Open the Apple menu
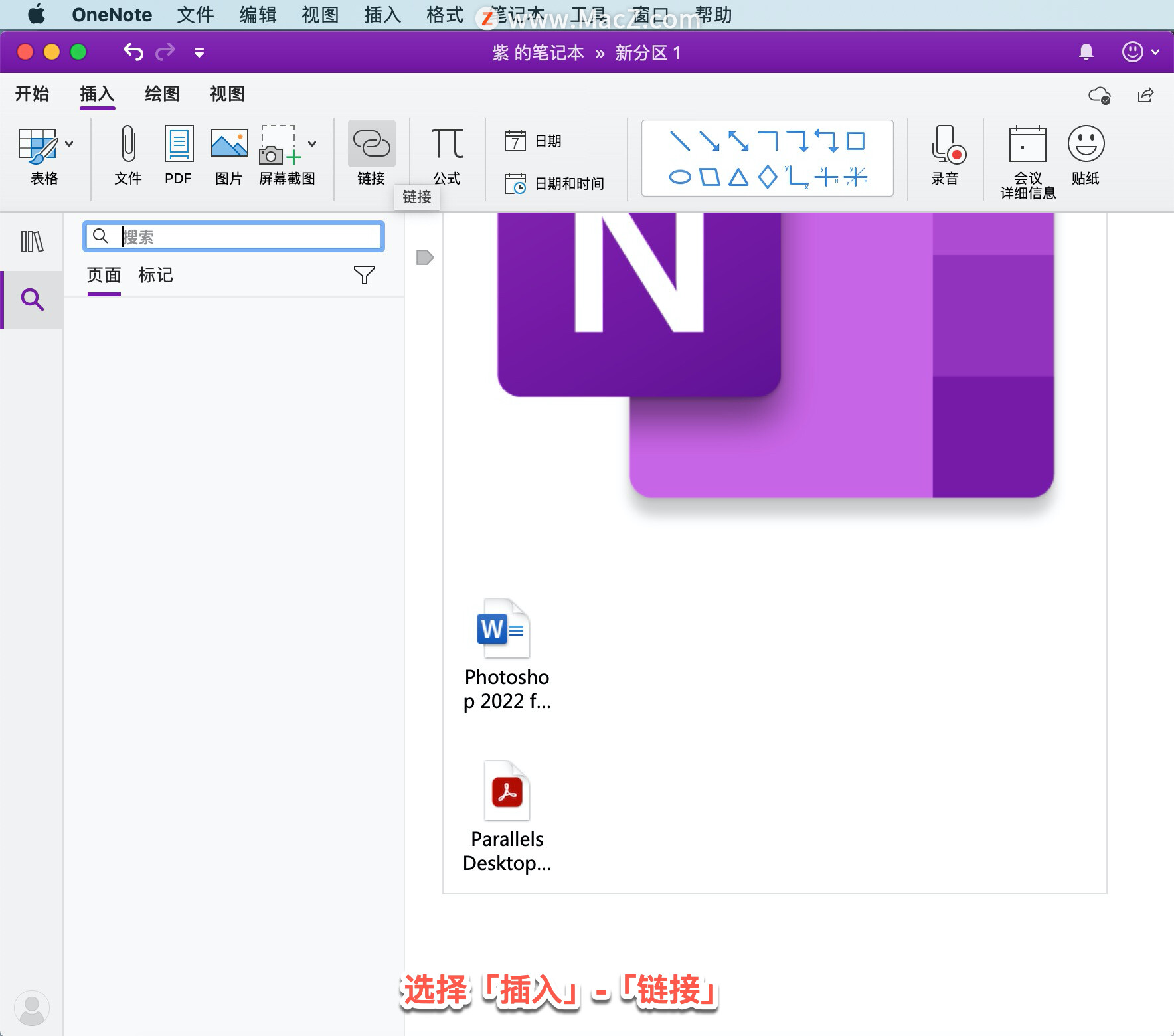 (37, 14)
